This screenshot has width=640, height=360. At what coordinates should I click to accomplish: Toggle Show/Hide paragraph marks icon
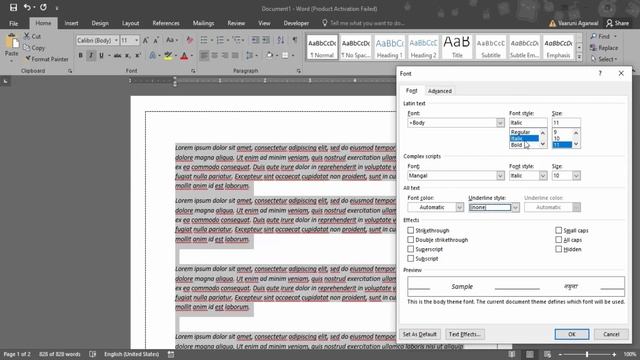click(295, 40)
